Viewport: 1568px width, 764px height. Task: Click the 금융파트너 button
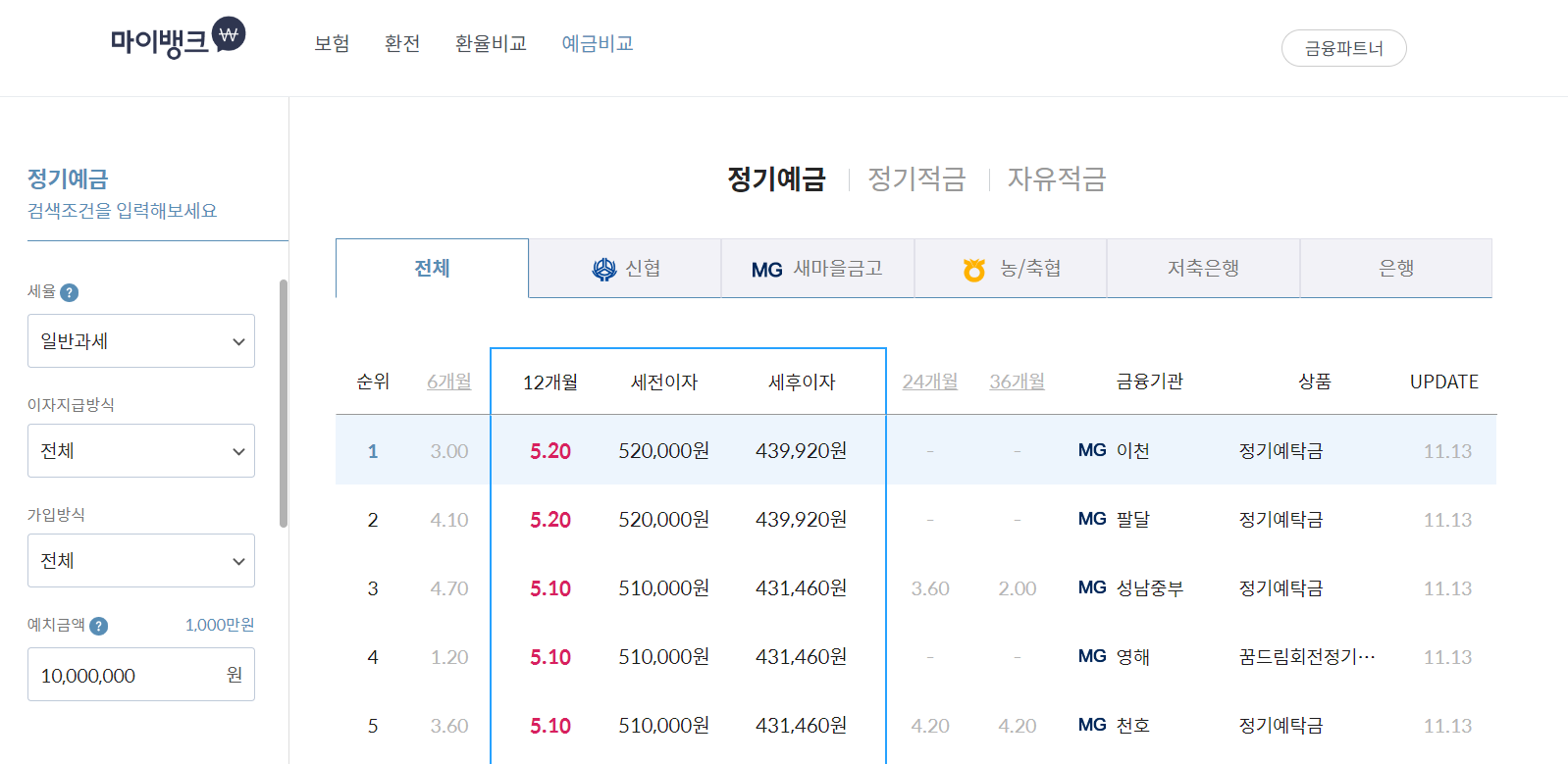coord(1343,48)
